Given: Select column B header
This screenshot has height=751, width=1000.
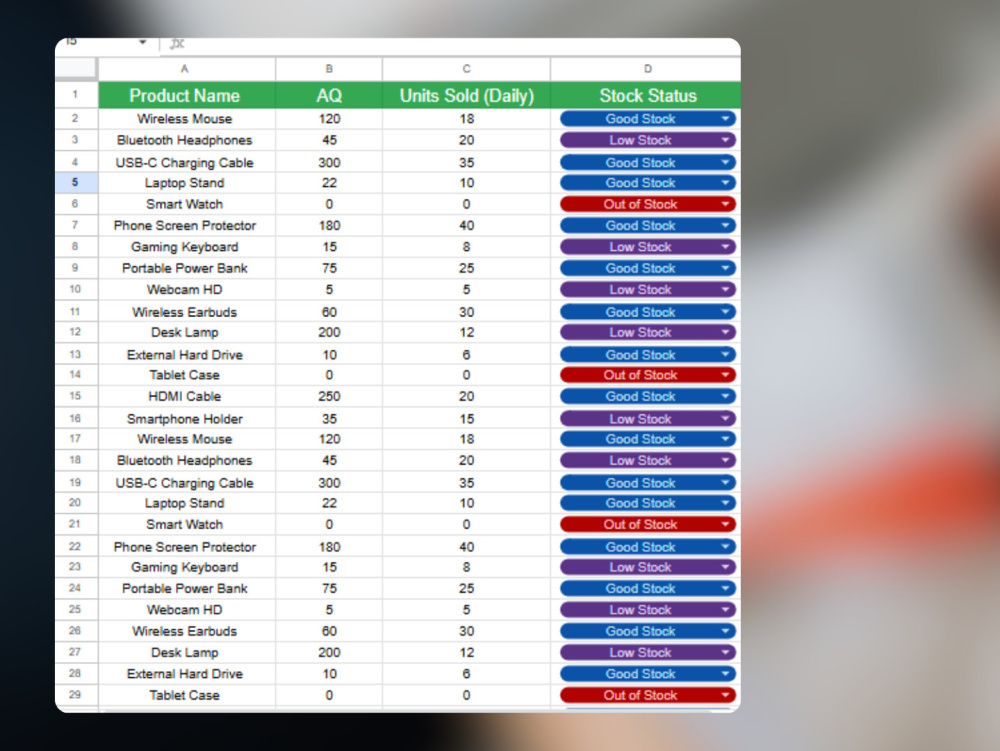Looking at the screenshot, I should click(x=329, y=69).
